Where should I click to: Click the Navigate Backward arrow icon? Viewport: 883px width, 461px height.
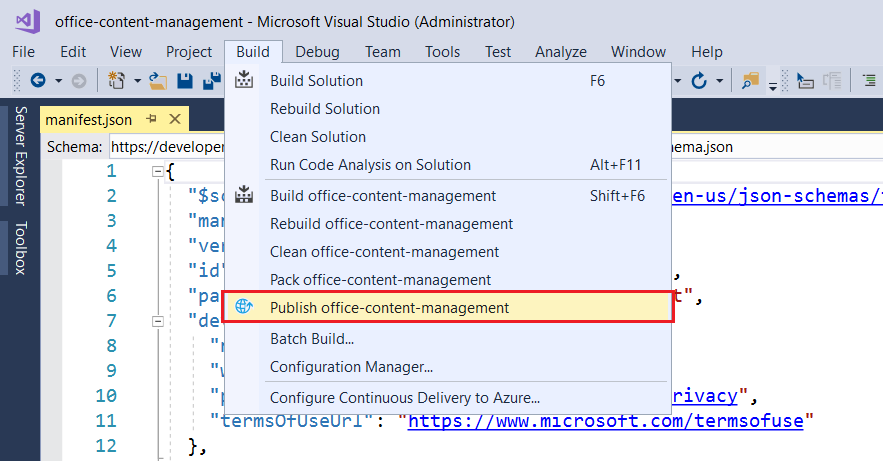pyautogui.click(x=38, y=80)
